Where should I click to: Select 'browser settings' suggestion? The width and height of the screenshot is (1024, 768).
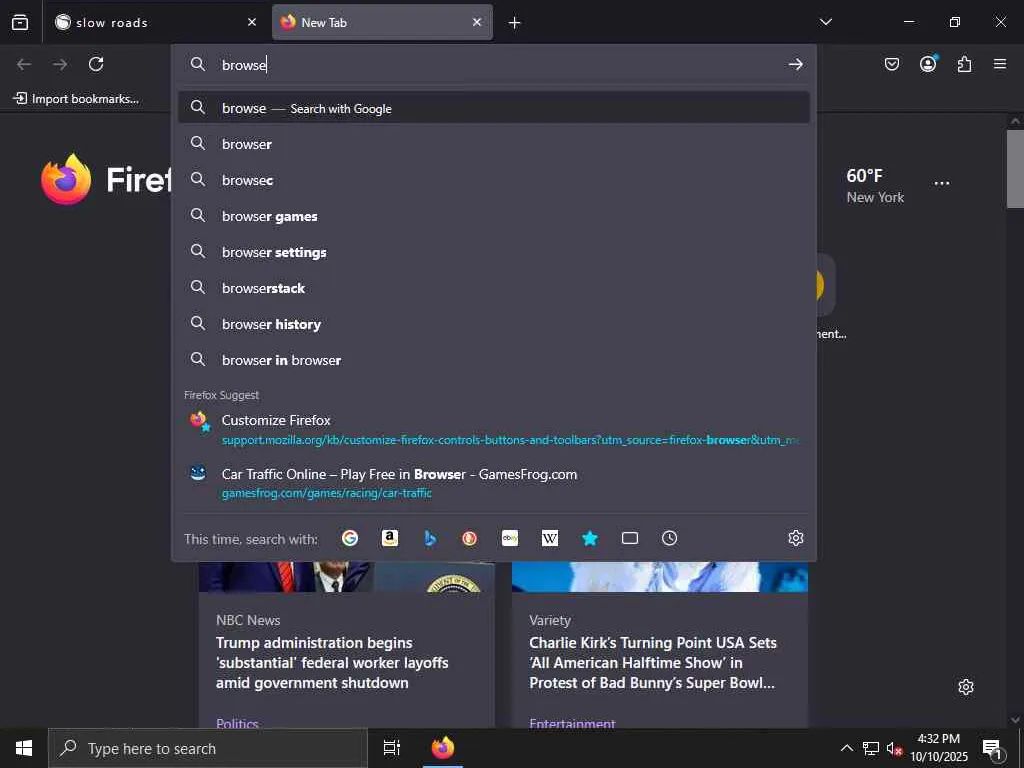point(494,251)
